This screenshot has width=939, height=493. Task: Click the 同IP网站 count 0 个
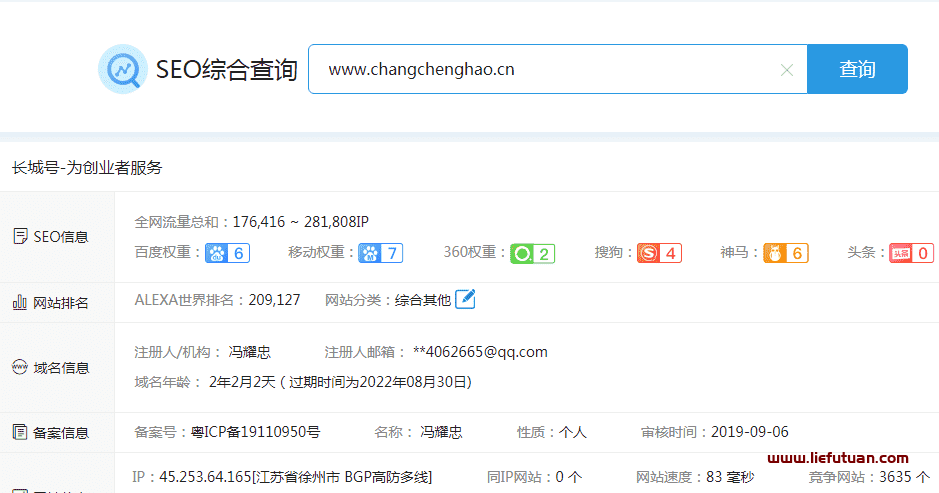point(568,477)
